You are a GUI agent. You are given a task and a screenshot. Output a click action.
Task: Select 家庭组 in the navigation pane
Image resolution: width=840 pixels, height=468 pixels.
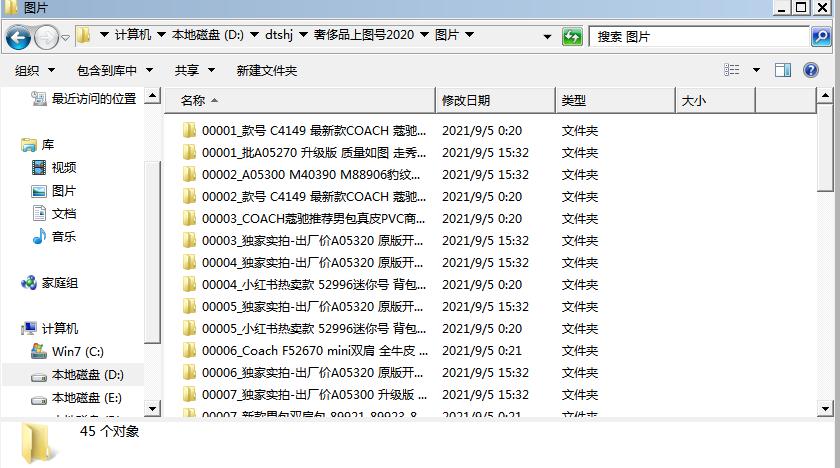point(49,283)
